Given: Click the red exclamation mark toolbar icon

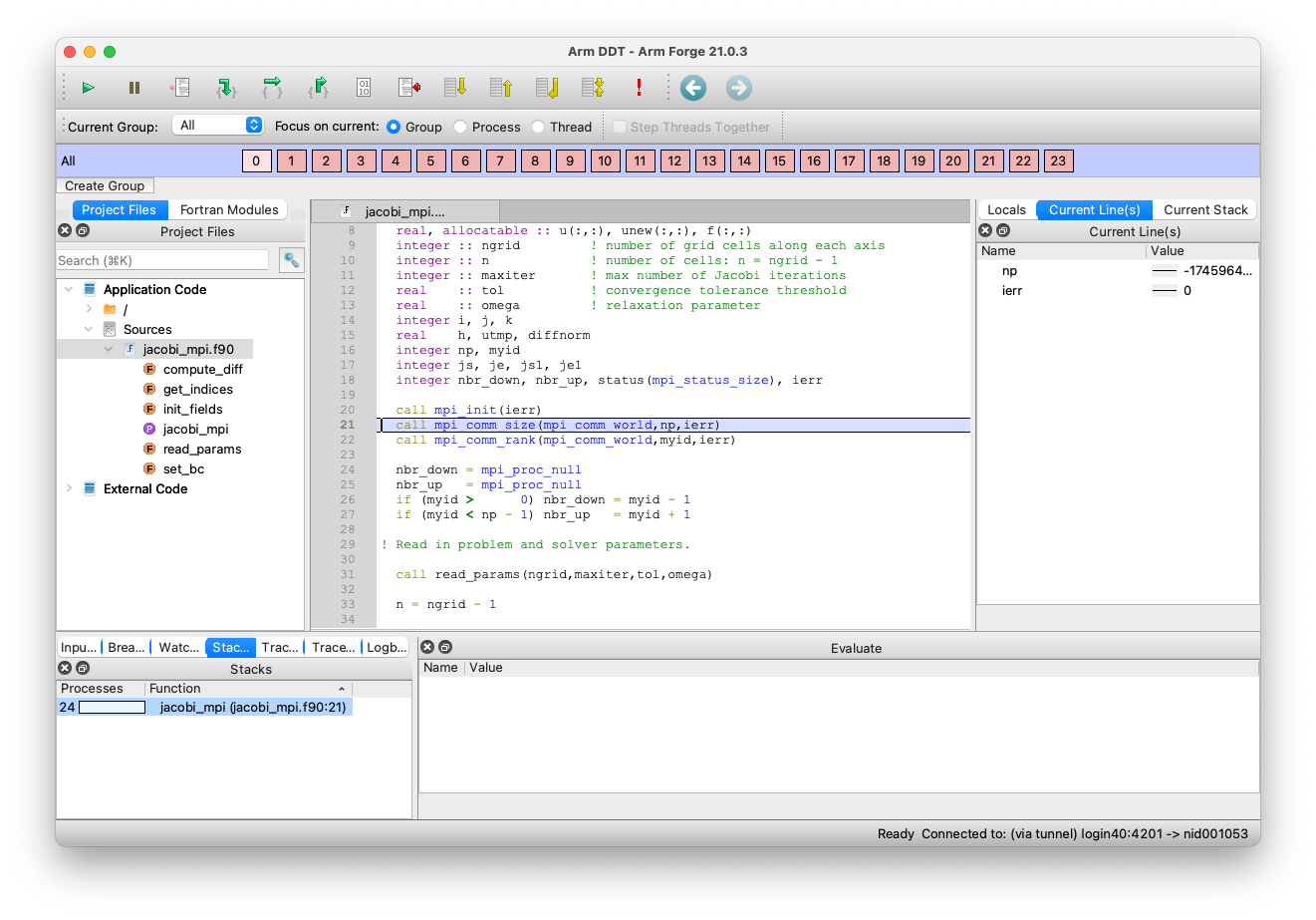Looking at the screenshot, I should click(x=639, y=88).
